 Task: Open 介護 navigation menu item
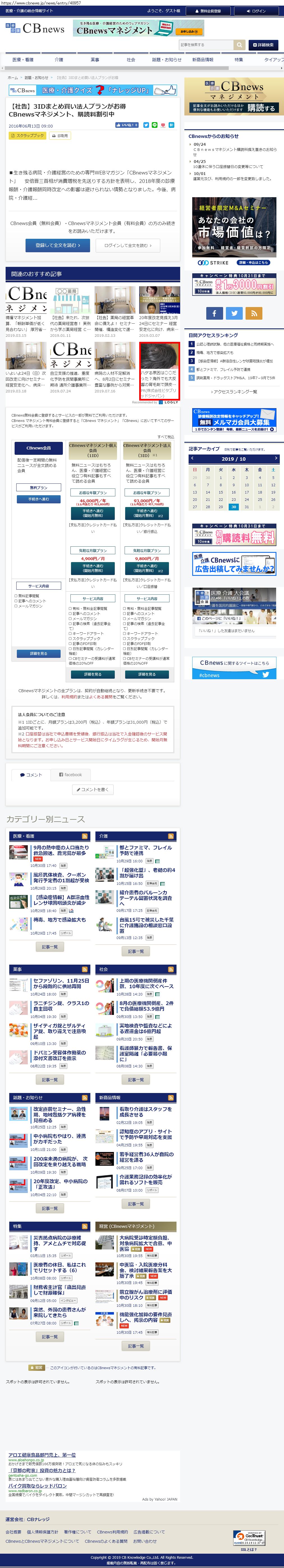(59, 60)
